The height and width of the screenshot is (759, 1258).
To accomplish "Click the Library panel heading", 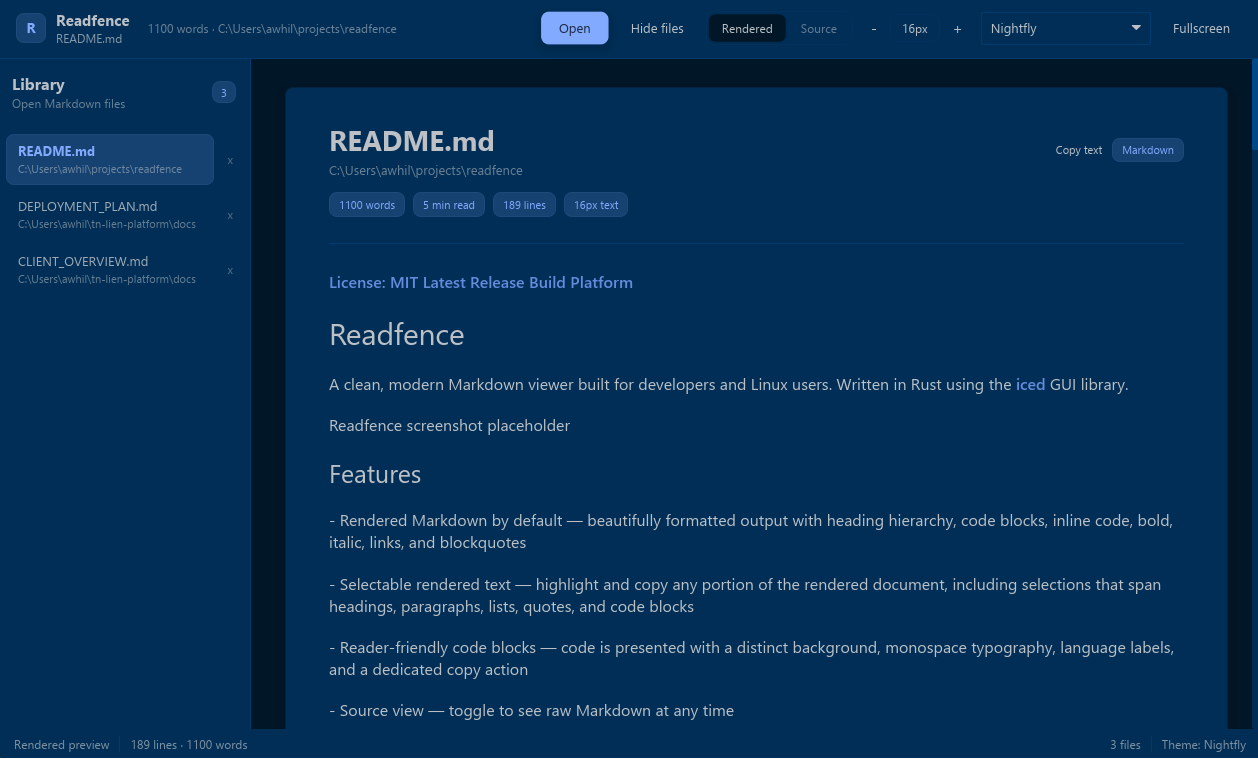I will (38, 85).
